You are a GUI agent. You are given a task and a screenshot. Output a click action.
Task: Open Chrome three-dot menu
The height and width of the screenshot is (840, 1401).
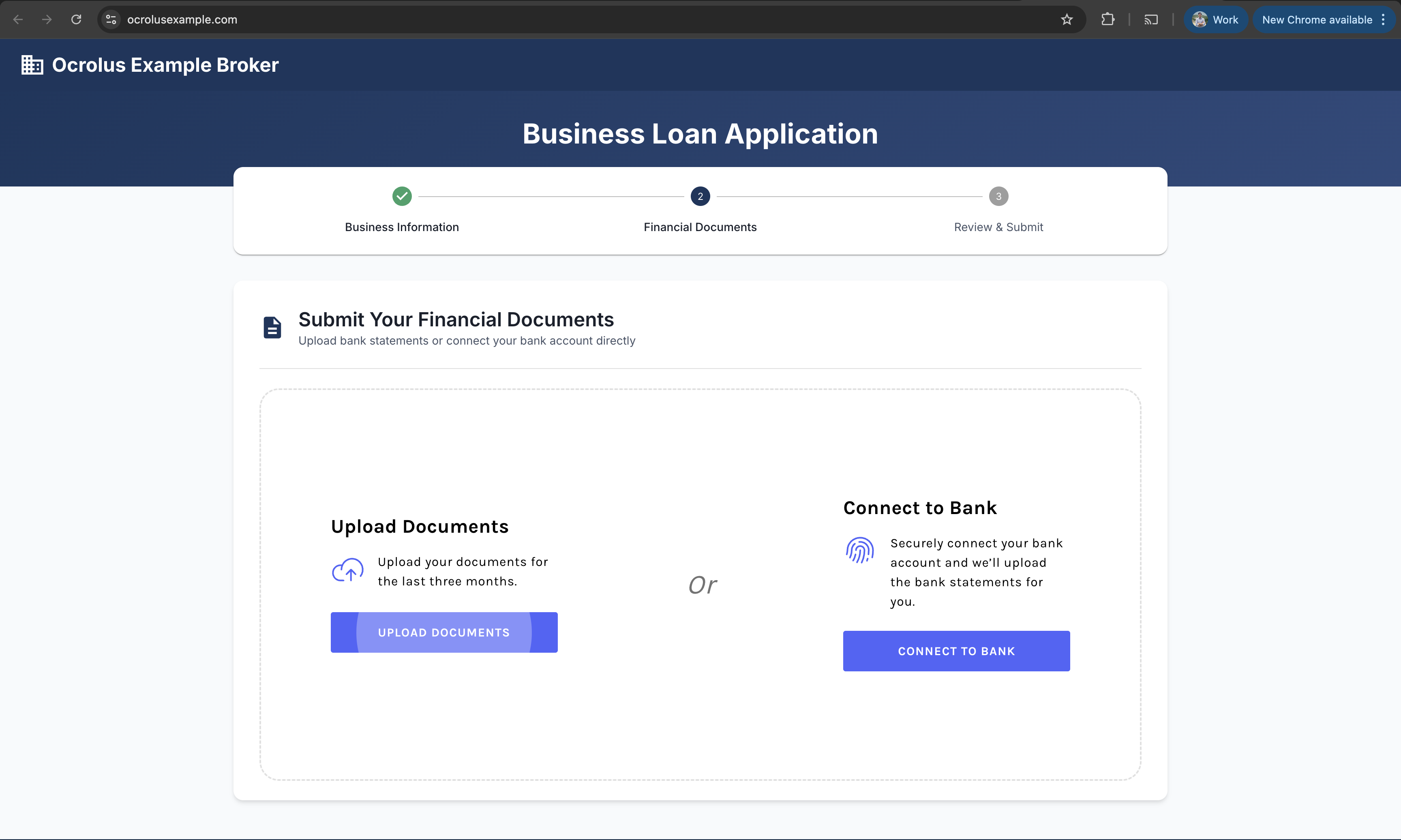[x=1384, y=20]
